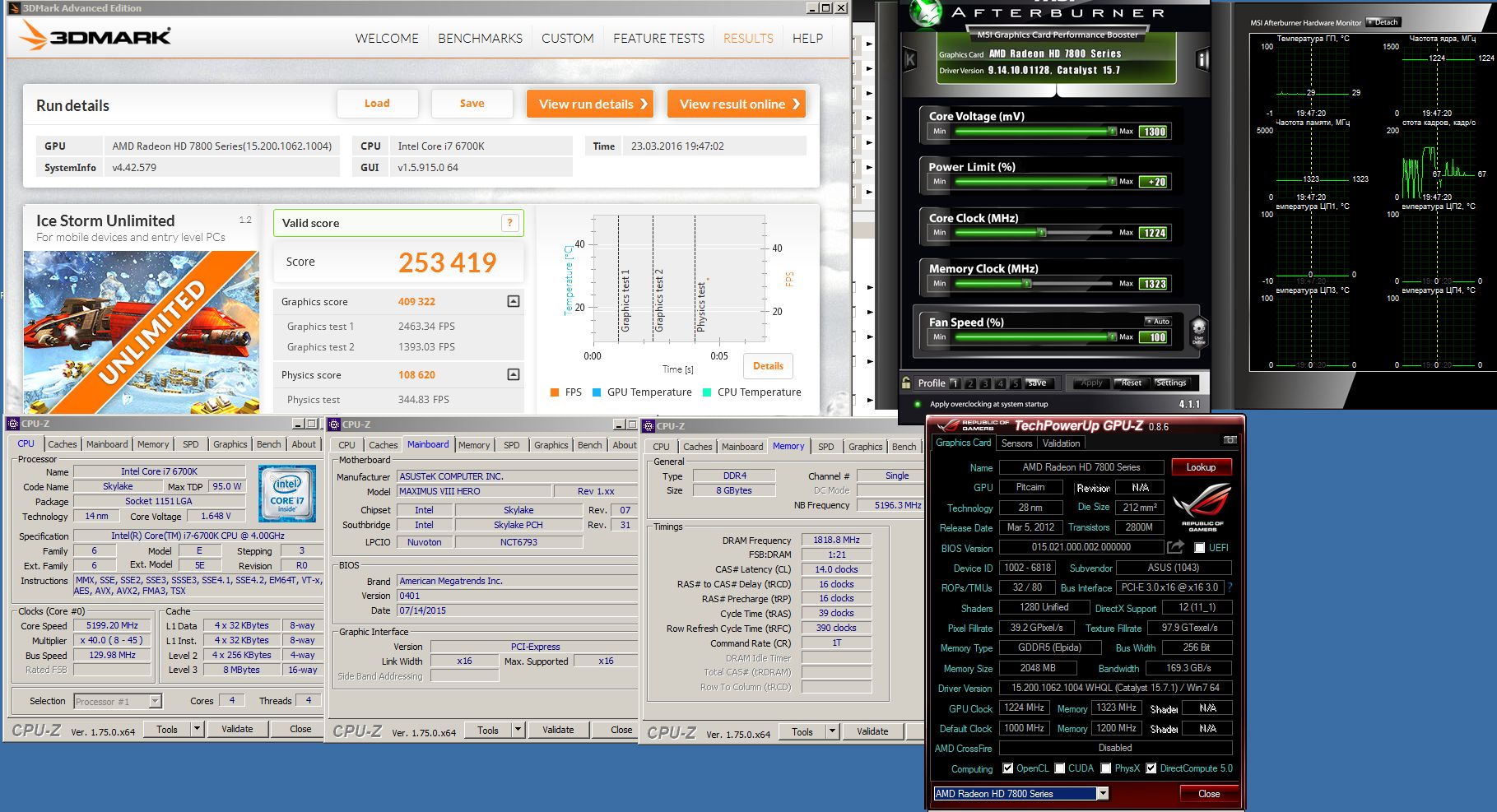Image resolution: width=1497 pixels, height=812 pixels.
Task: Click the 3DMark logo in header
Action: coord(95,35)
